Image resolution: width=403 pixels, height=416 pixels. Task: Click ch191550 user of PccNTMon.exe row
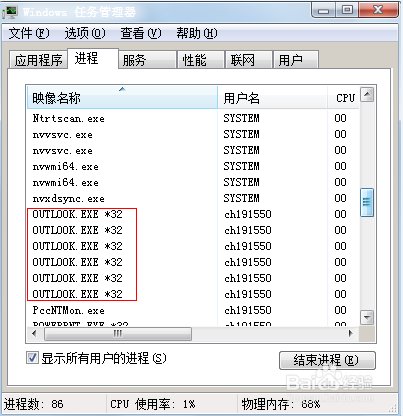(248, 310)
